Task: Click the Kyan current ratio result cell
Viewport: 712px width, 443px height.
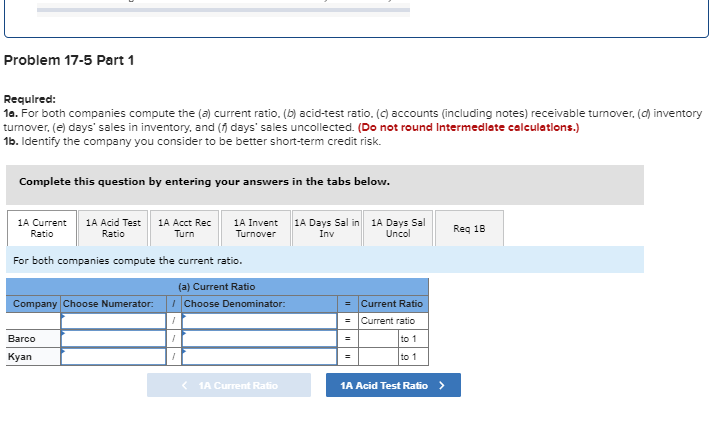Action: [x=379, y=356]
